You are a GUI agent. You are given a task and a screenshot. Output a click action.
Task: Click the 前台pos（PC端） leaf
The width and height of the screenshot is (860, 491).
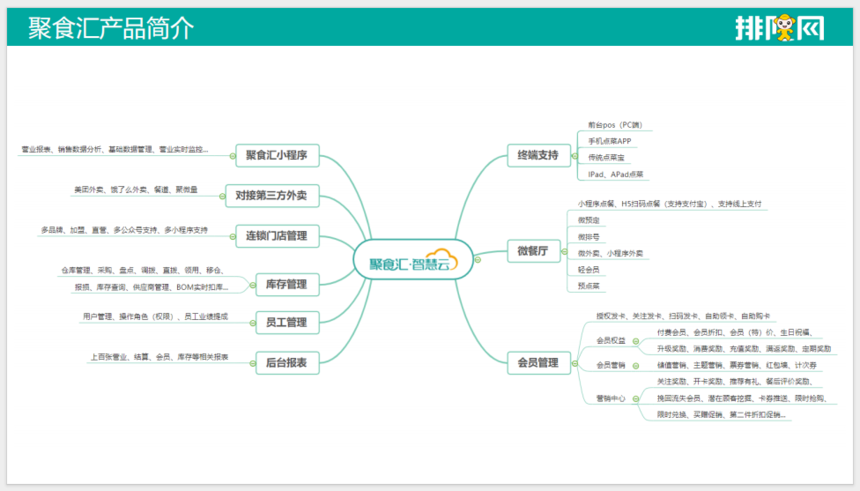click(615, 125)
